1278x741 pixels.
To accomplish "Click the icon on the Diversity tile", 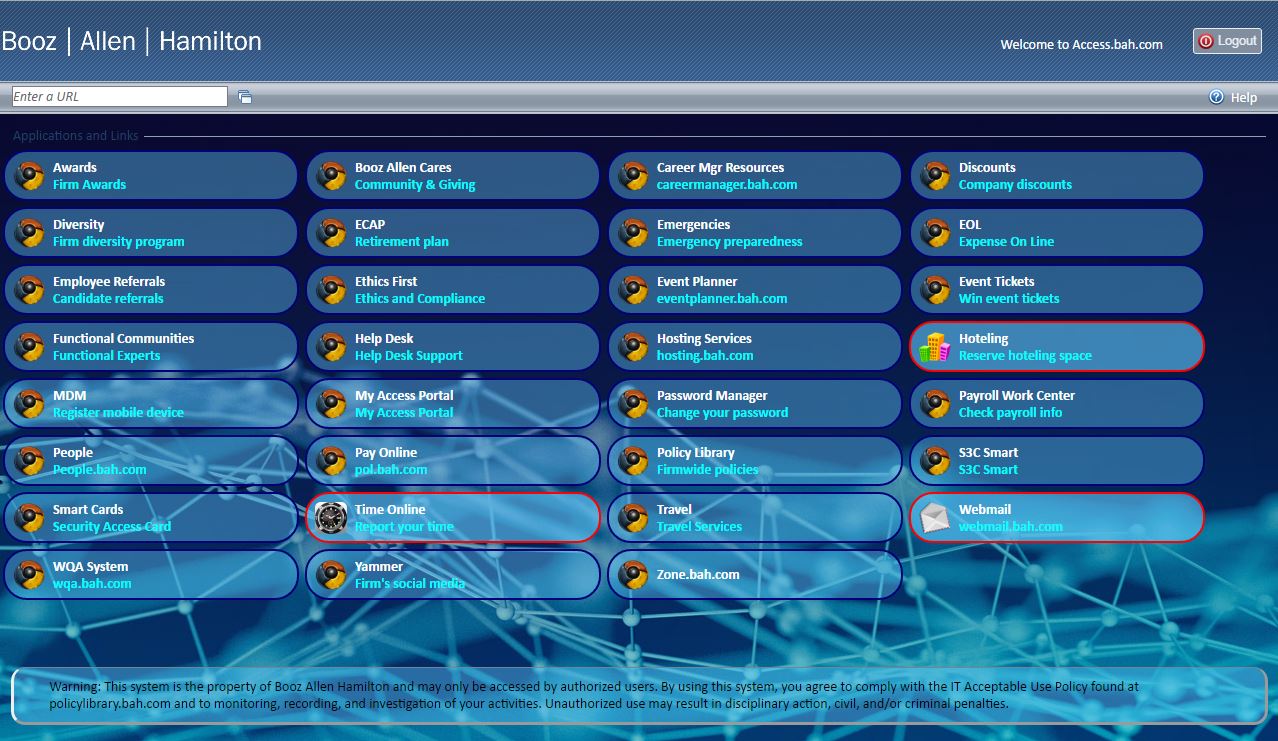I will pos(28,233).
